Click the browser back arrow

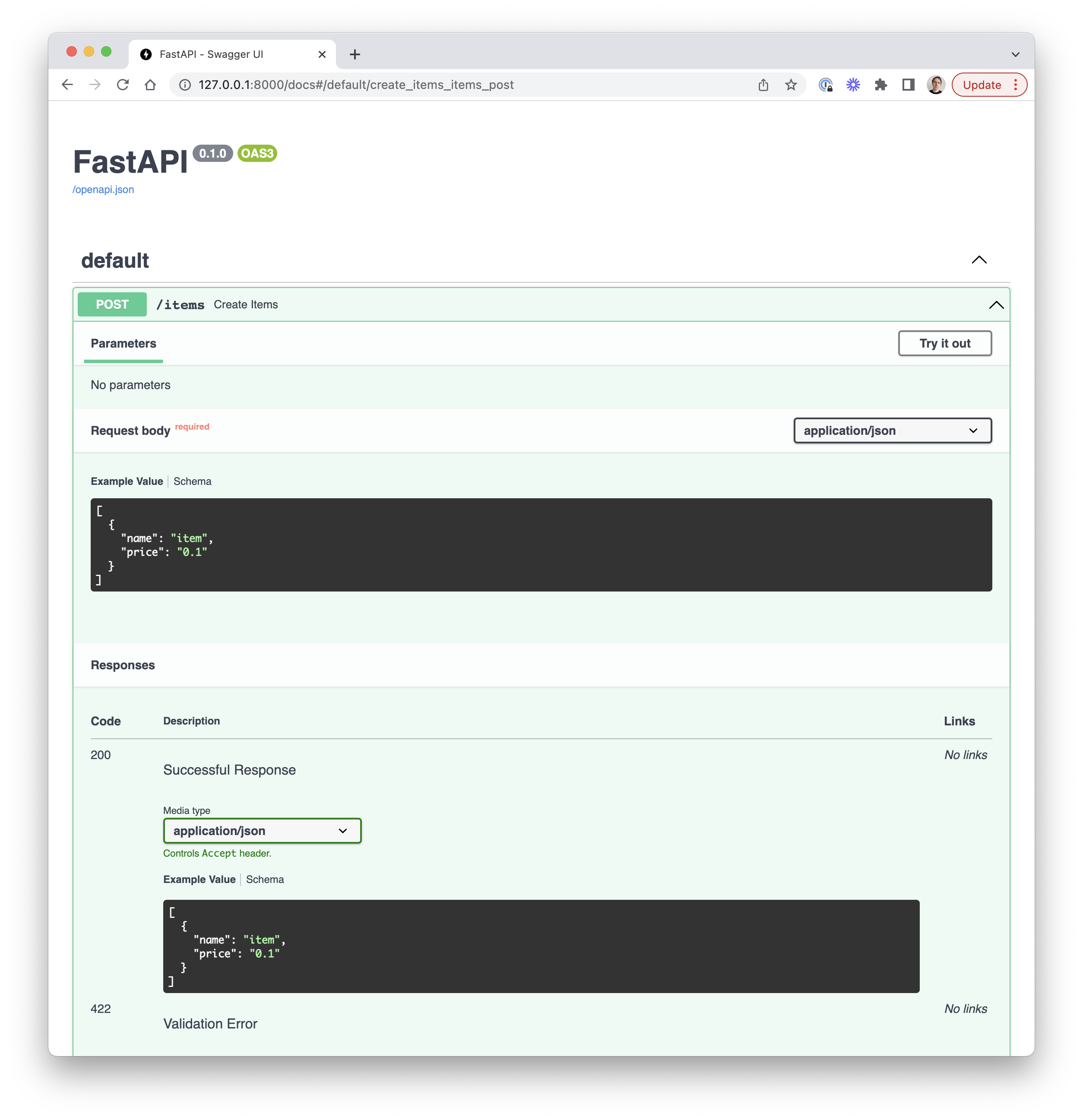click(67, 85)
